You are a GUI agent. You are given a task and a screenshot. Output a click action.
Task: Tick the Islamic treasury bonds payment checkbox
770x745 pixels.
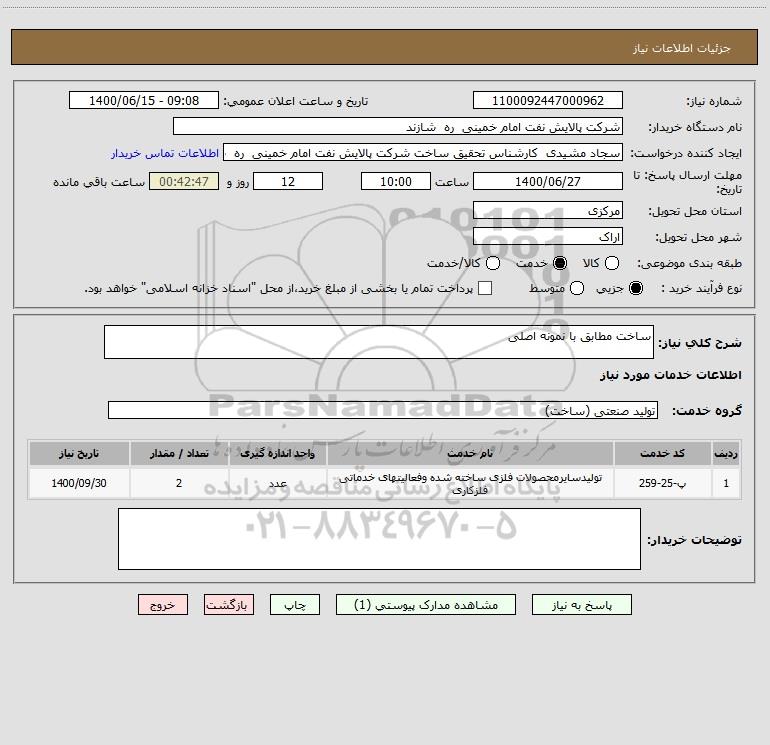pos(485,288)
